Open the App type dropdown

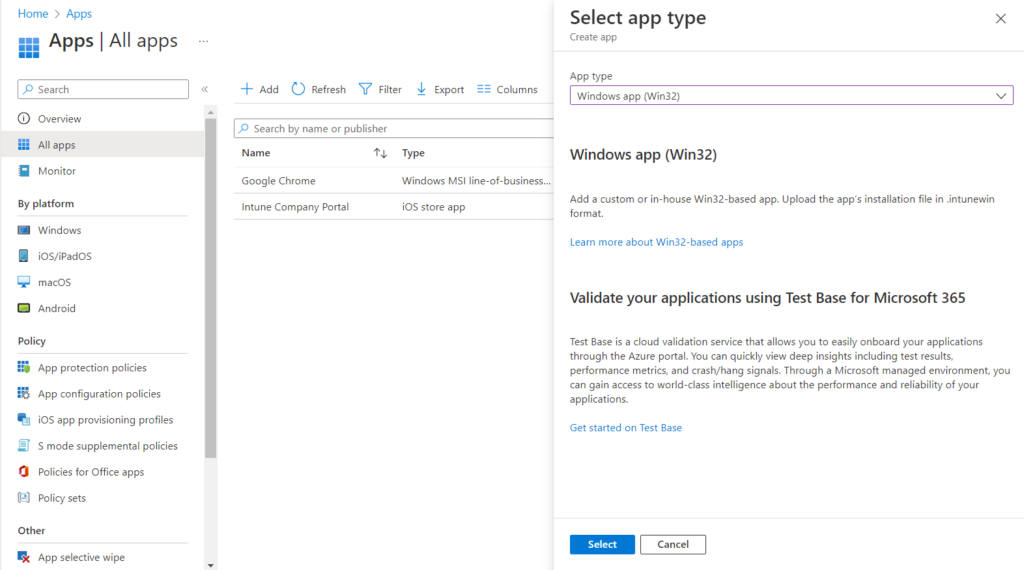792,96
